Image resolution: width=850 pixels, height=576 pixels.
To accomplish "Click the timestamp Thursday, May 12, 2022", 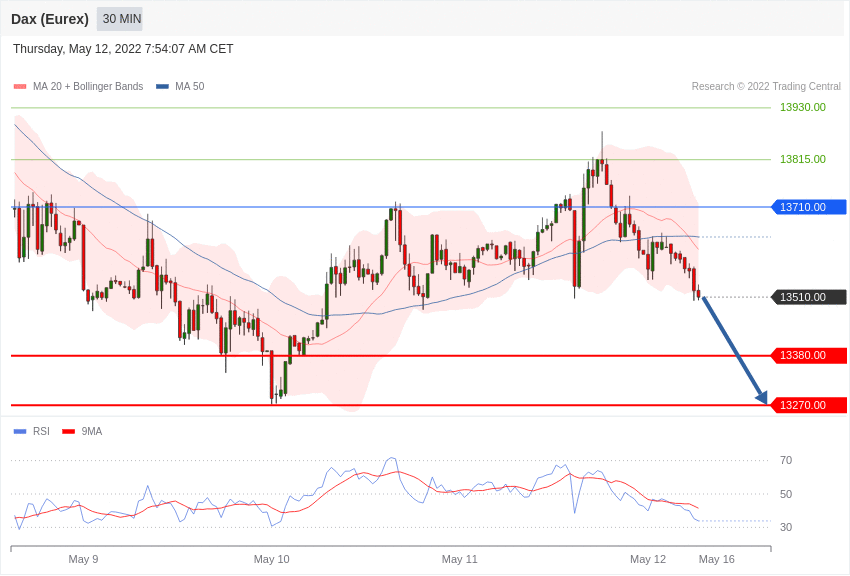I will pos(123,49).
